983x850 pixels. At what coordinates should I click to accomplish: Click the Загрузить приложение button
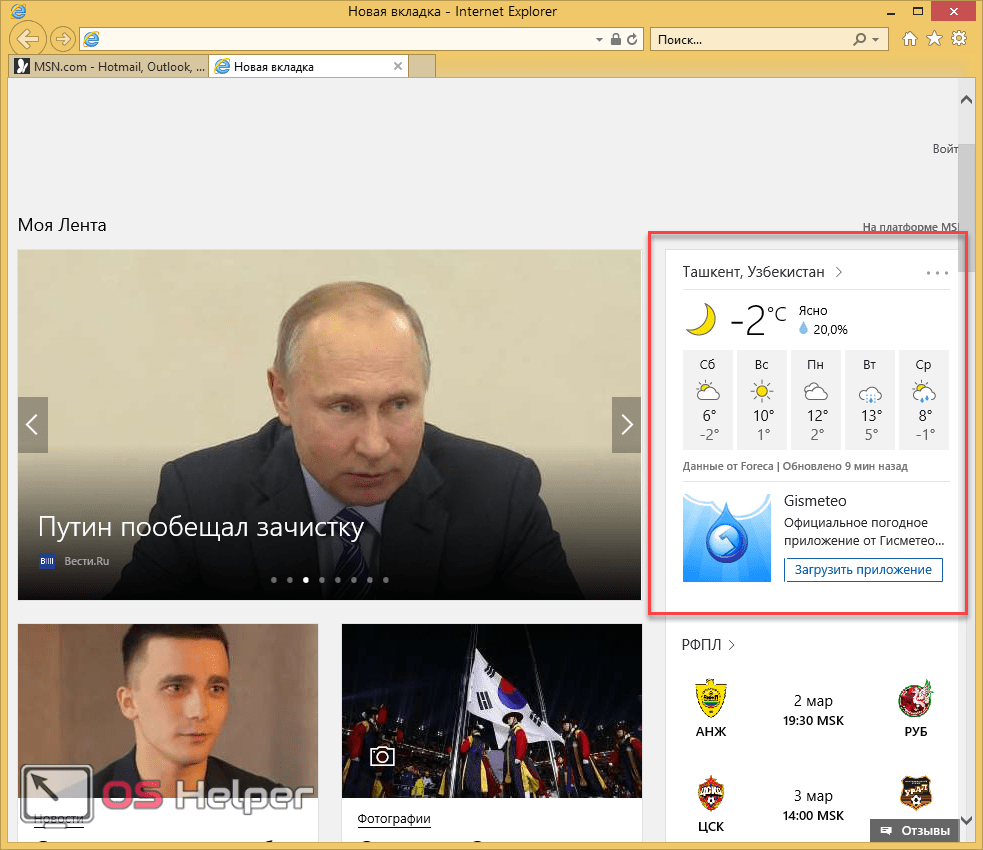(x=863, y=570)
